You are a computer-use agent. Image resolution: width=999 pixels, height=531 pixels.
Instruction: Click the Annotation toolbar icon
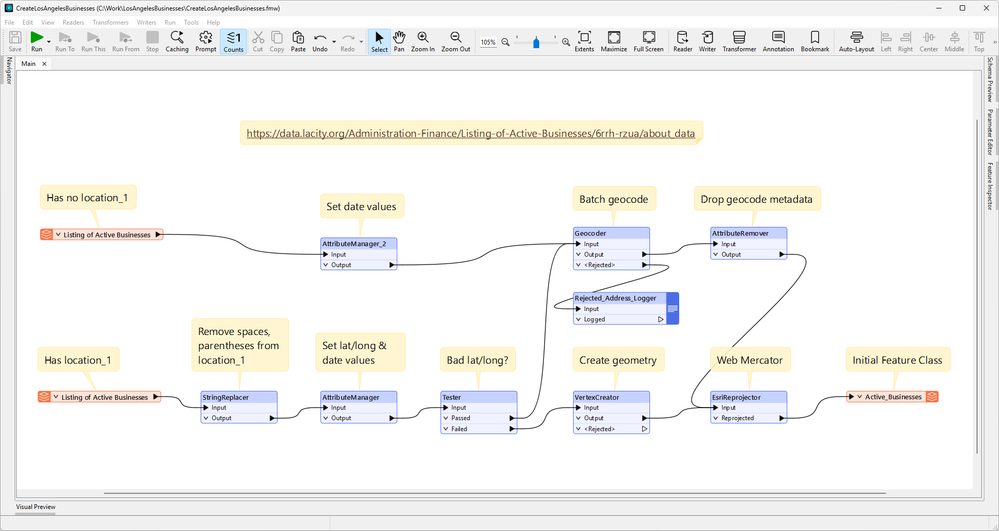778,40
